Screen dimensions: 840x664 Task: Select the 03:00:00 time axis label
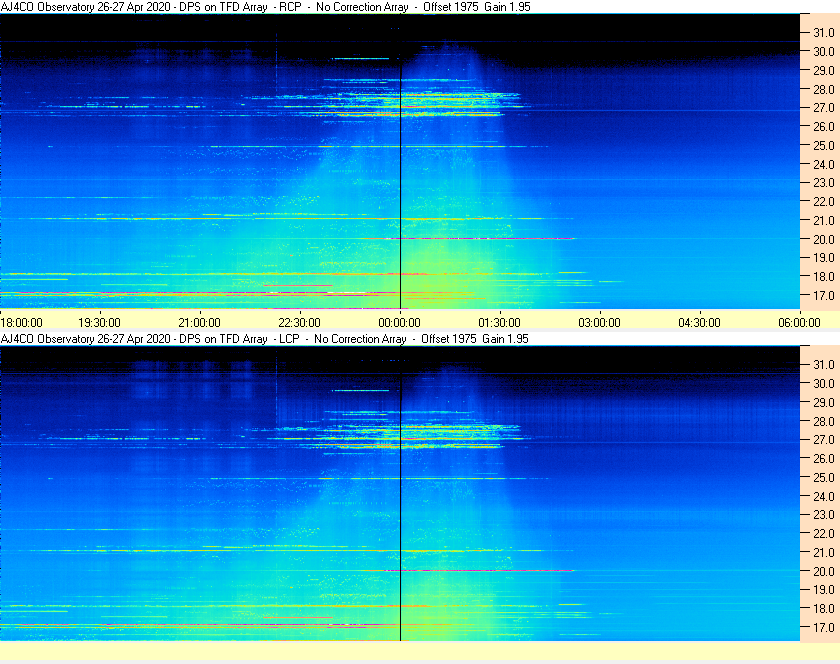pyautogui.click(x=599, y=323)
